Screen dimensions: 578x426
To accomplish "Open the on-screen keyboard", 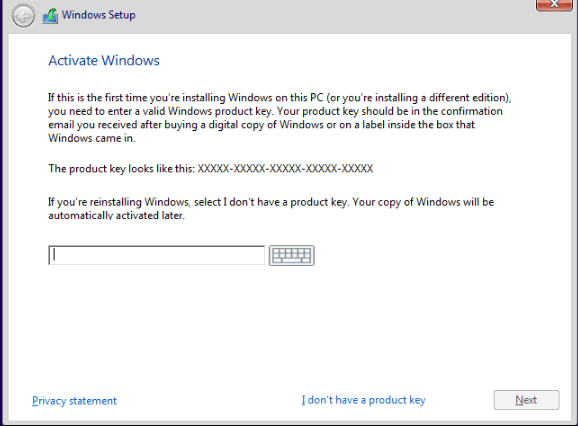I will coord(292,255).
